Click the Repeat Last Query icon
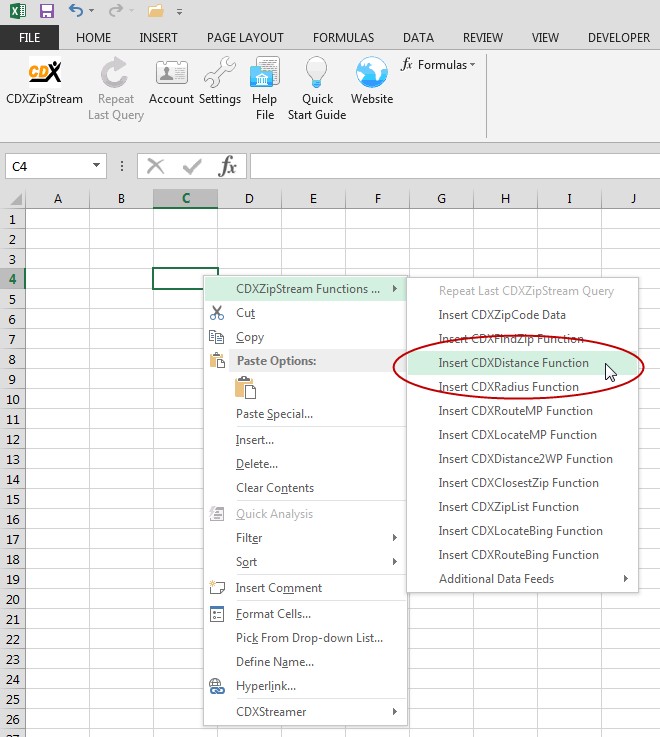 click(x=115, y=73)
